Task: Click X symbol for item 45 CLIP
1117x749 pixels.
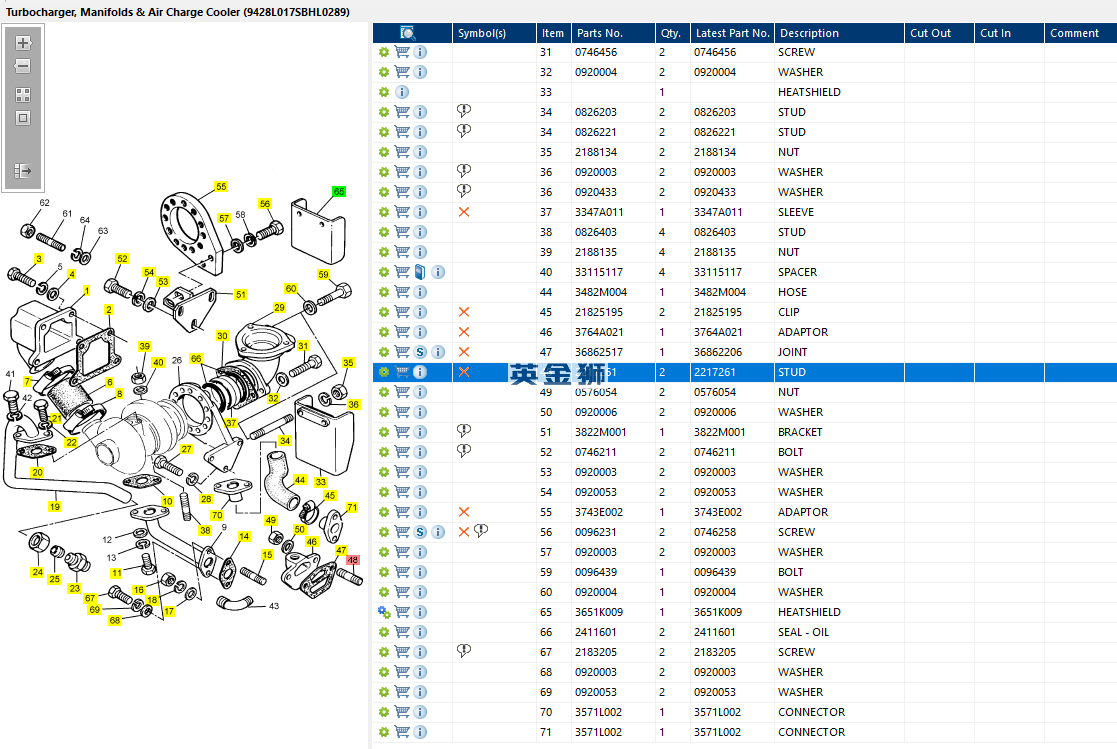Action: point(464,312)
